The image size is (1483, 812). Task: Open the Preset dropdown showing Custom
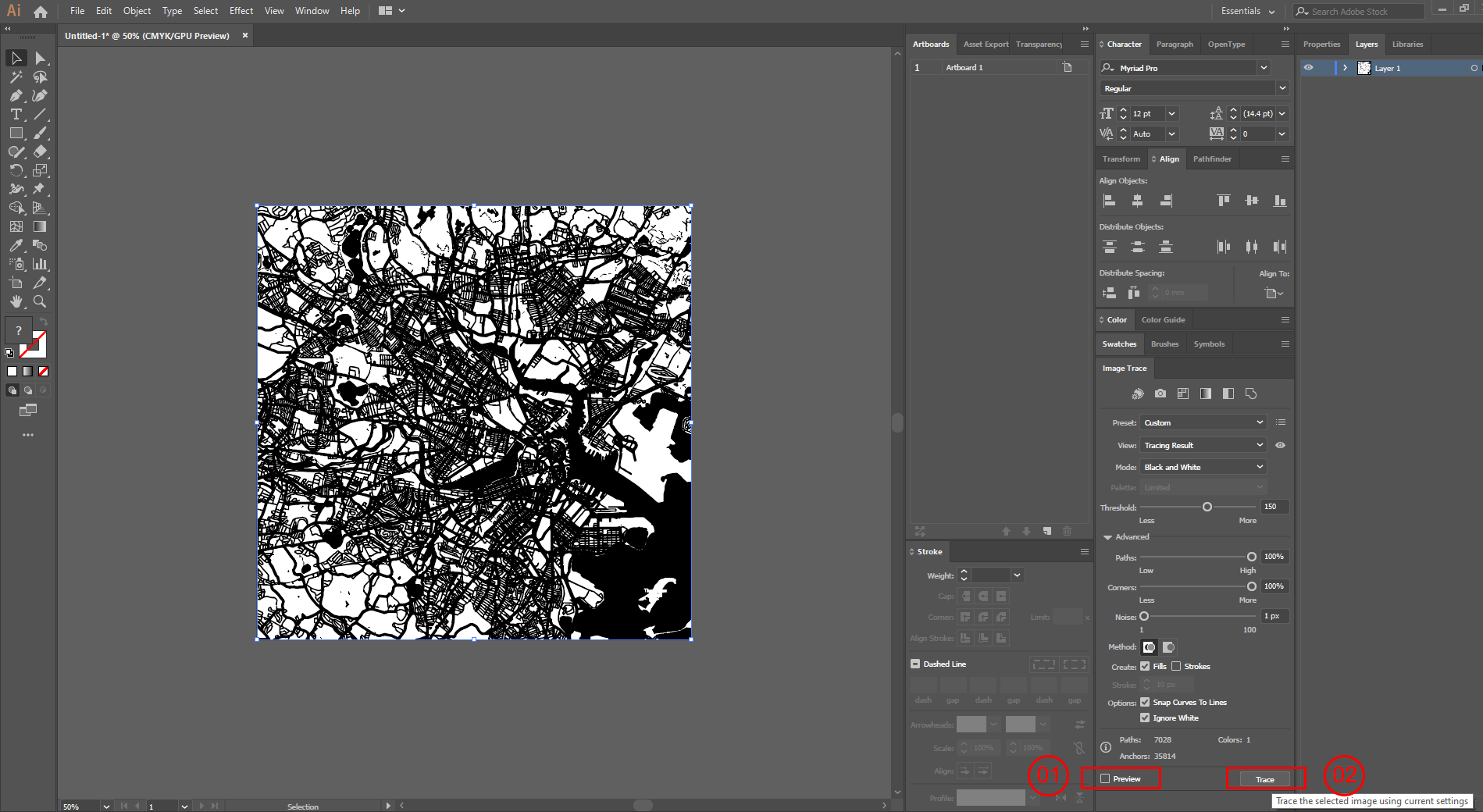(1202, 422)
